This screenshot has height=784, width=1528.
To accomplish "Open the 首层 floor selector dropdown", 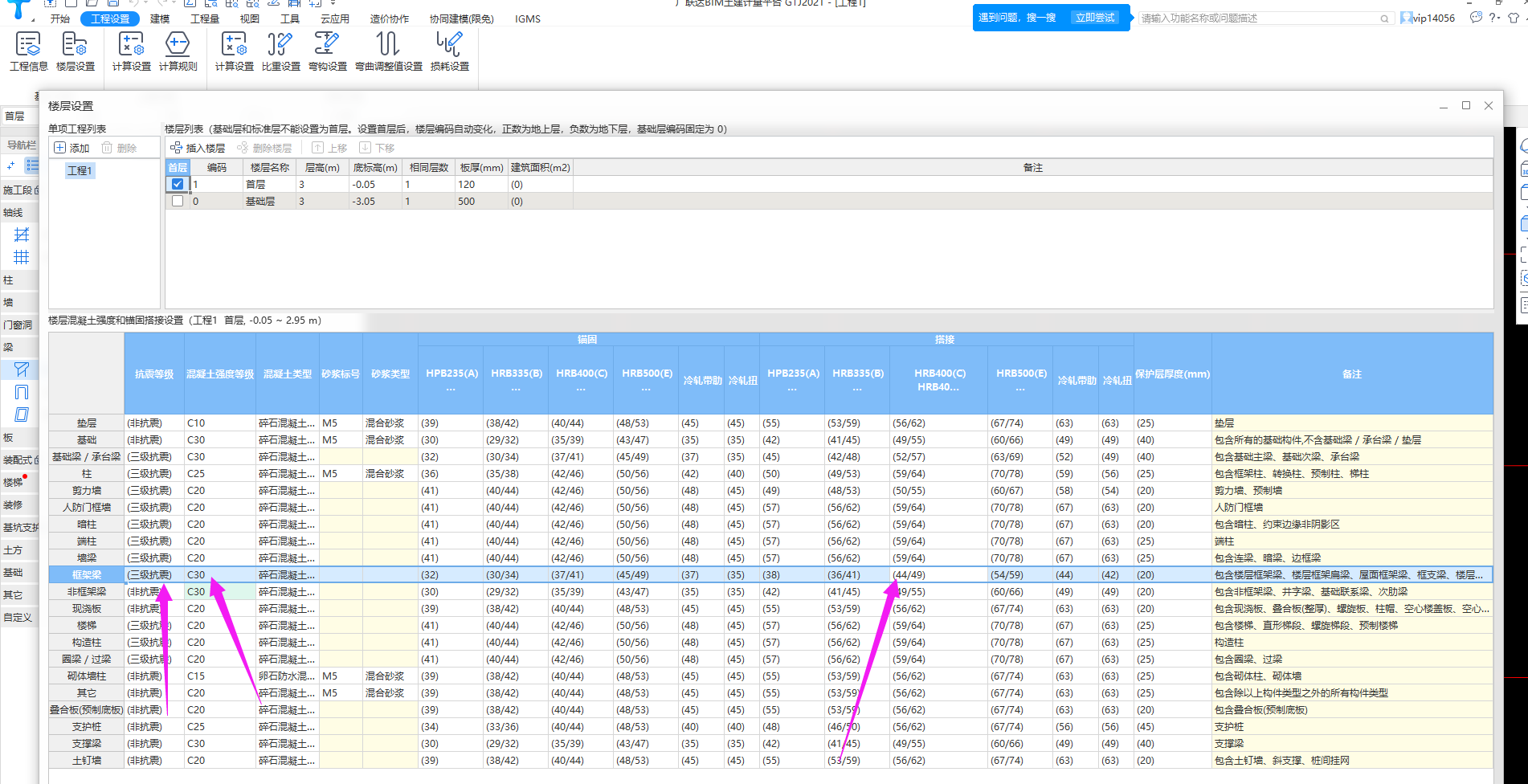I will (x=19, y=116).
